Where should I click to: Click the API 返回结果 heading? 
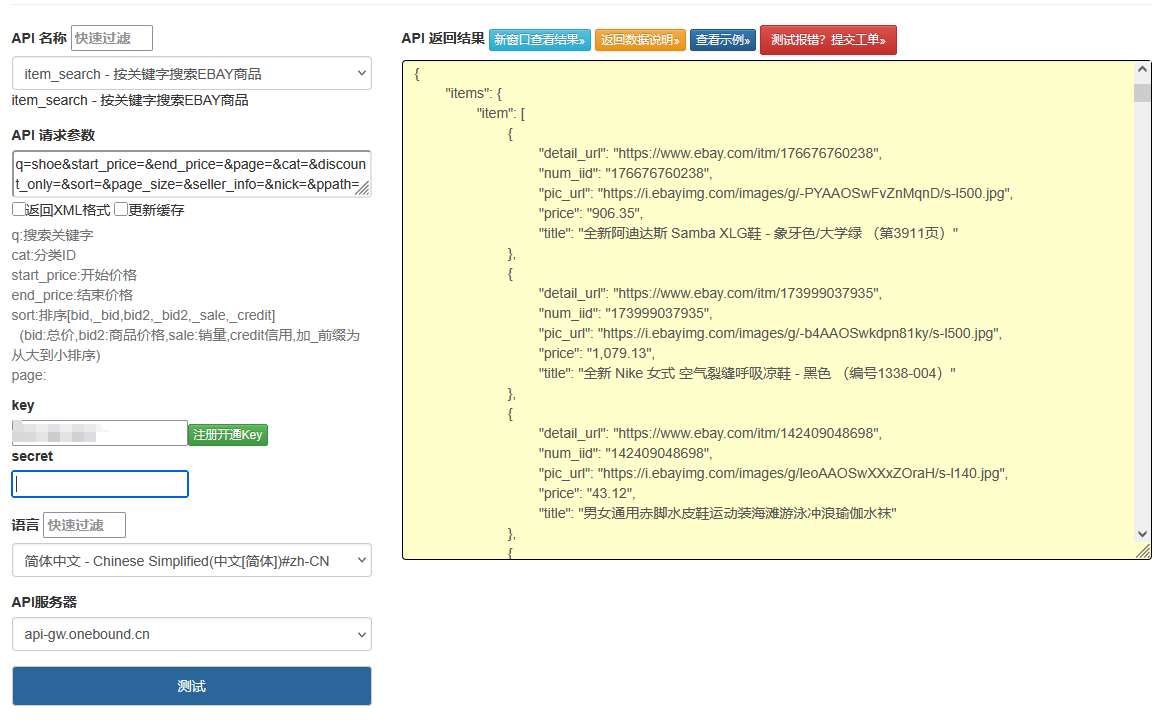tap(443, 38)
